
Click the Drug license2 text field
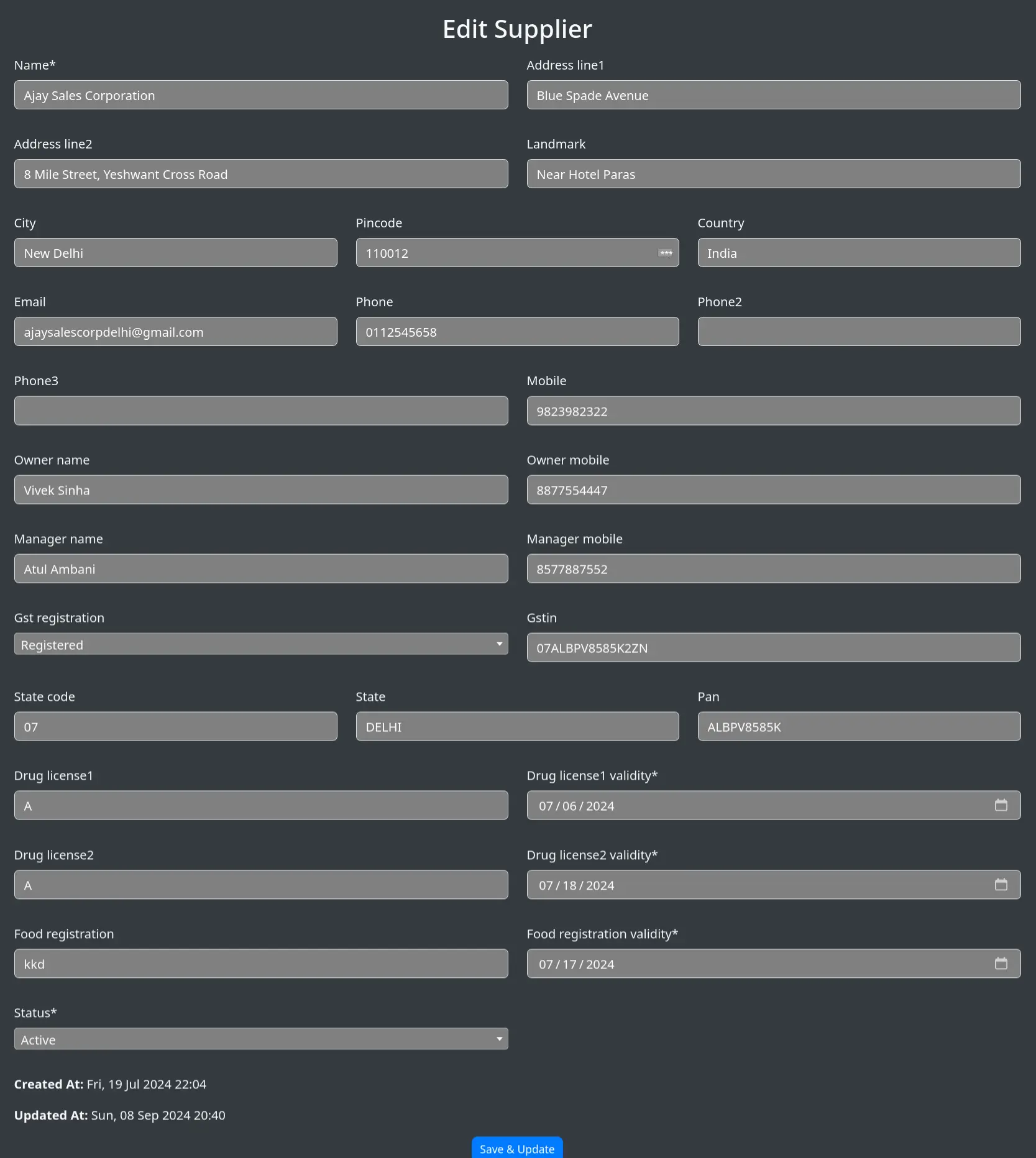click(261, 885)
